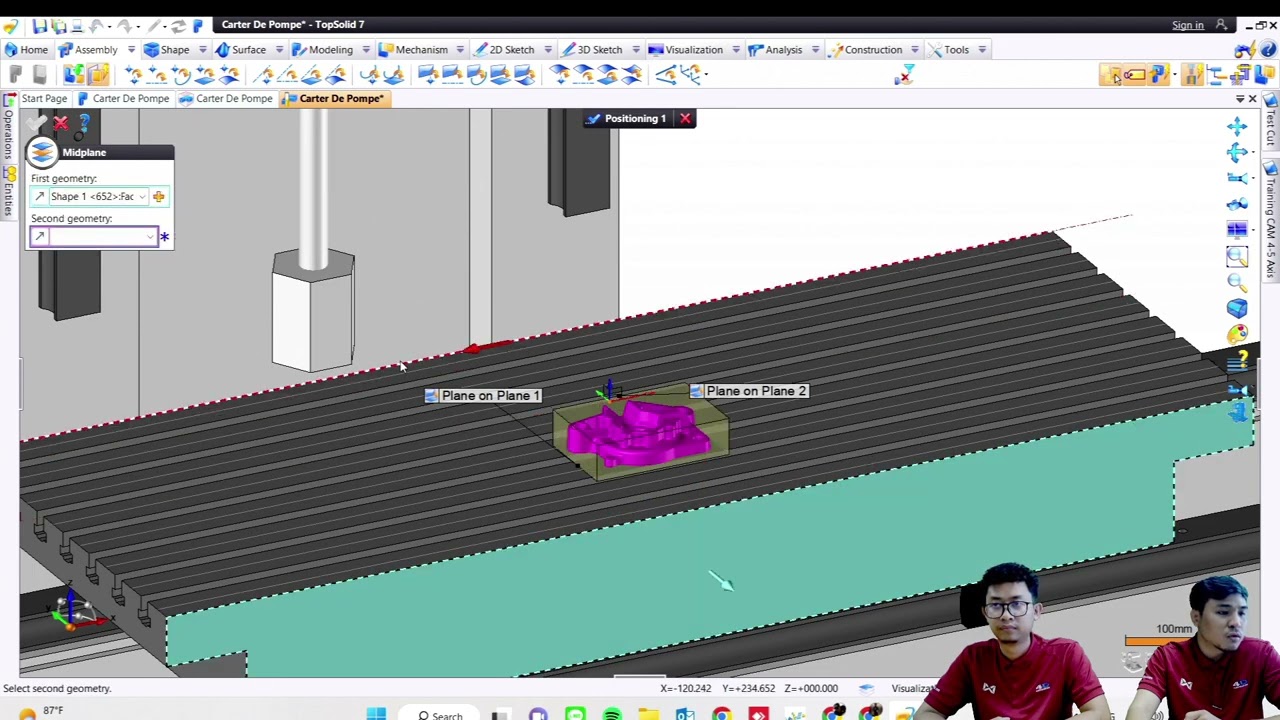Screen dimensions: 1280x720
Task: Click the yellow question mark info icon
Action: click(x=1240, y=360)
